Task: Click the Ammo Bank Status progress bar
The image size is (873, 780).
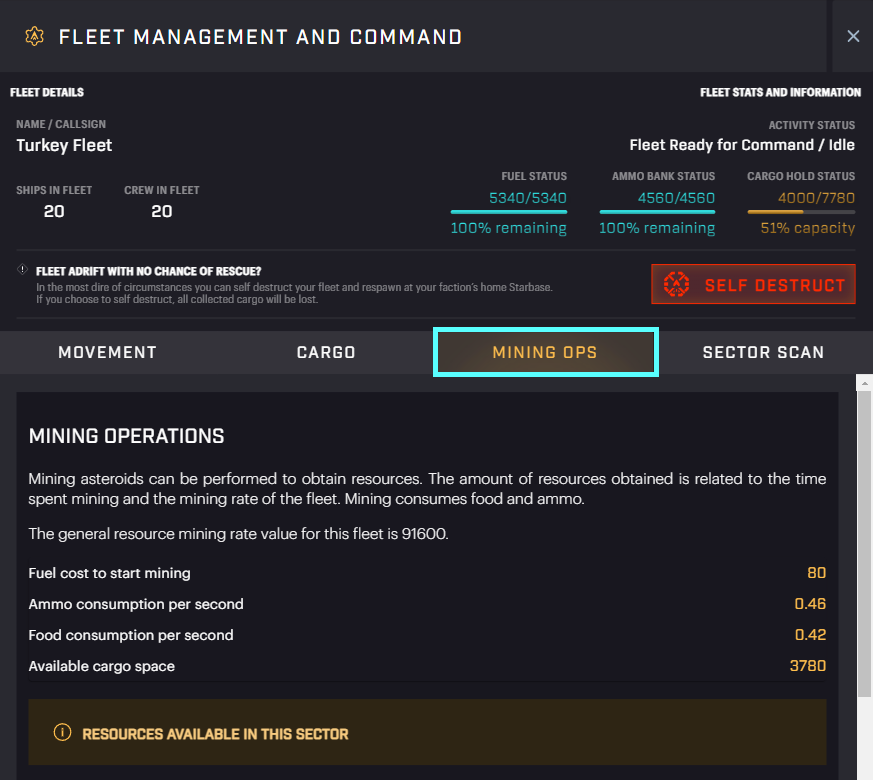Action: (x=656, y=212)
